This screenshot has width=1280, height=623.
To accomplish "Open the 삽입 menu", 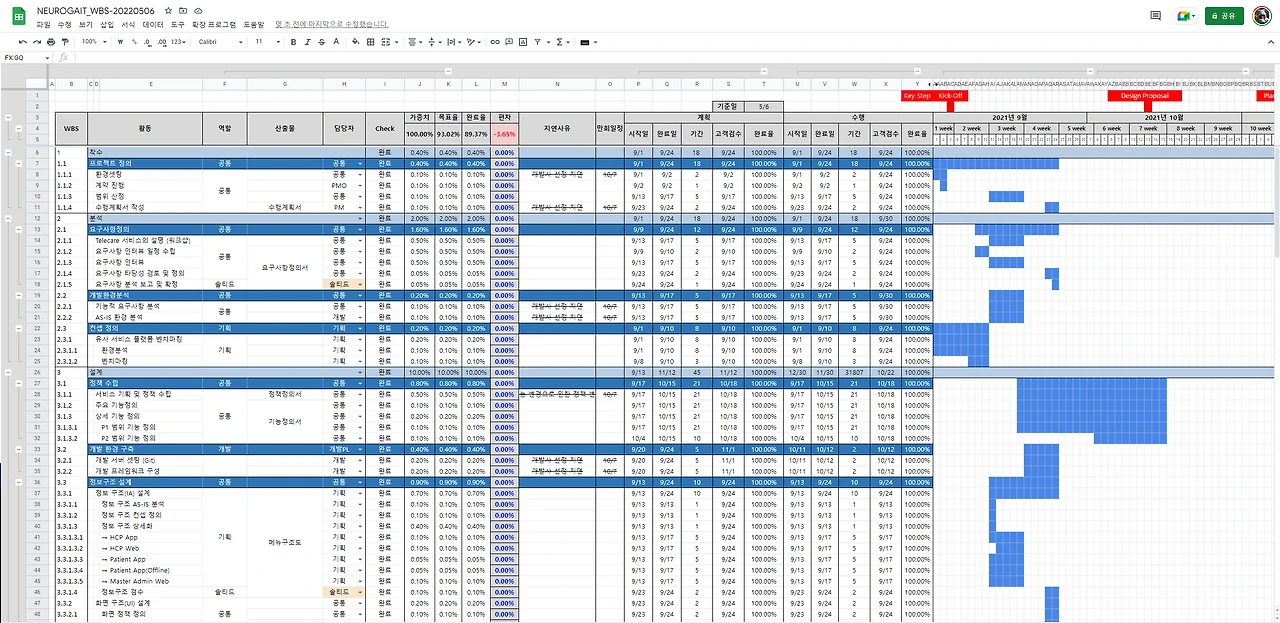I will 107,23.
